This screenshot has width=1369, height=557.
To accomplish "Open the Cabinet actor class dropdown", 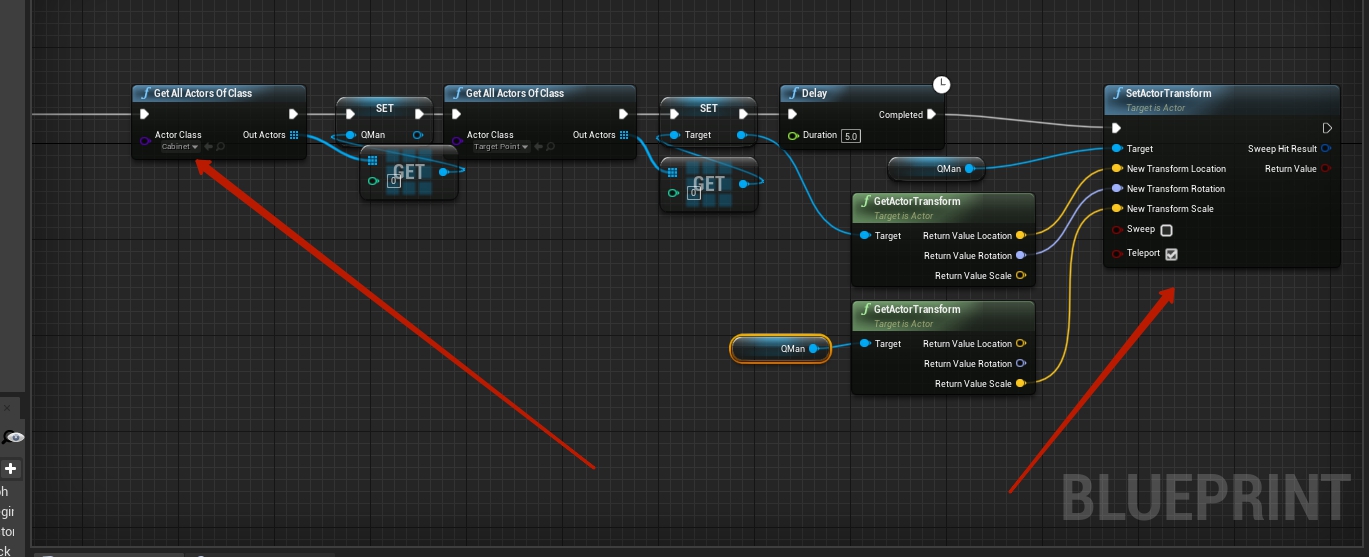I will [x=180, y=147].
